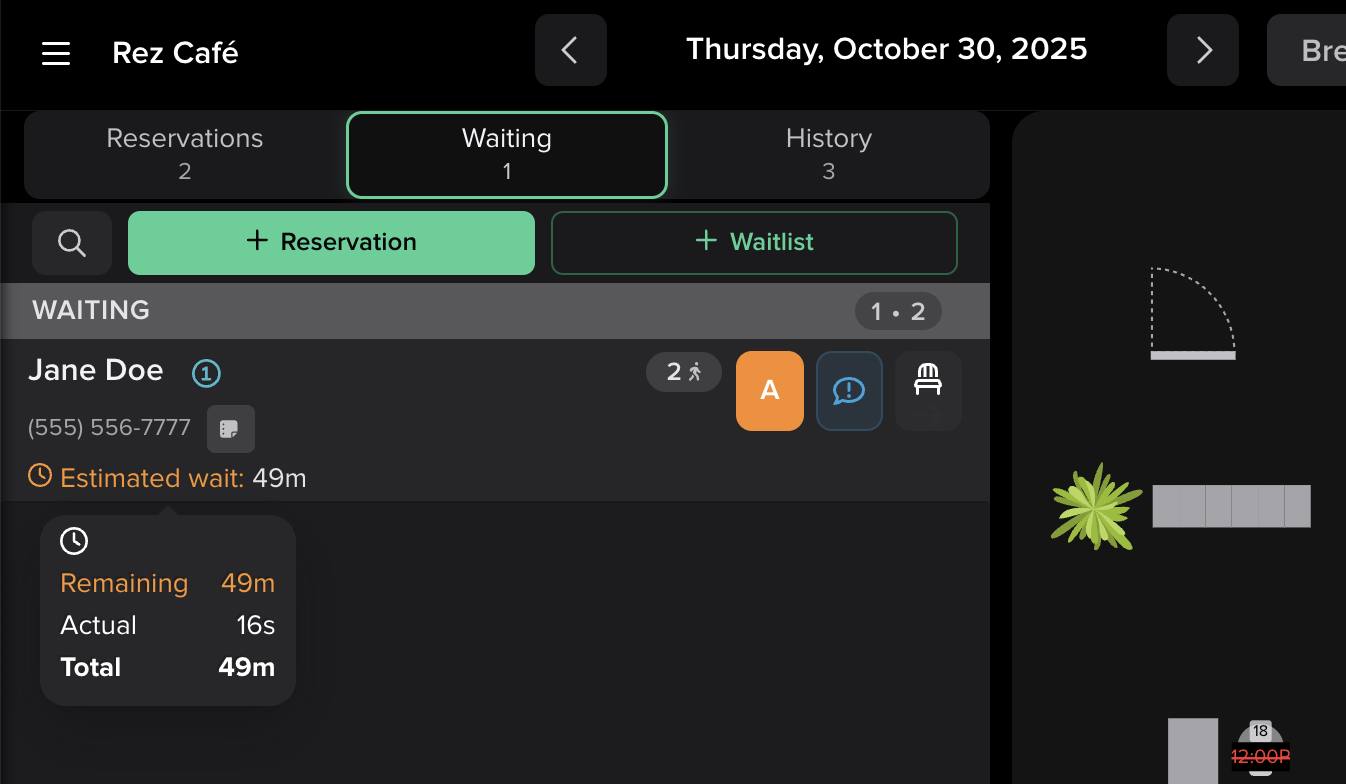Add a guest to the Waitlist

click(x=754, y=242)
